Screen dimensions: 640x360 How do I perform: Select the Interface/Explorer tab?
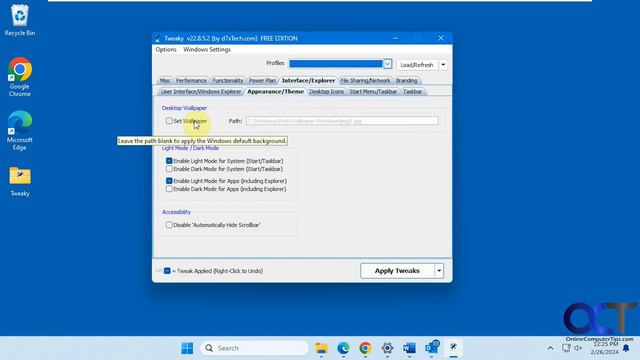pyautogui.click(x=308, y=81)
